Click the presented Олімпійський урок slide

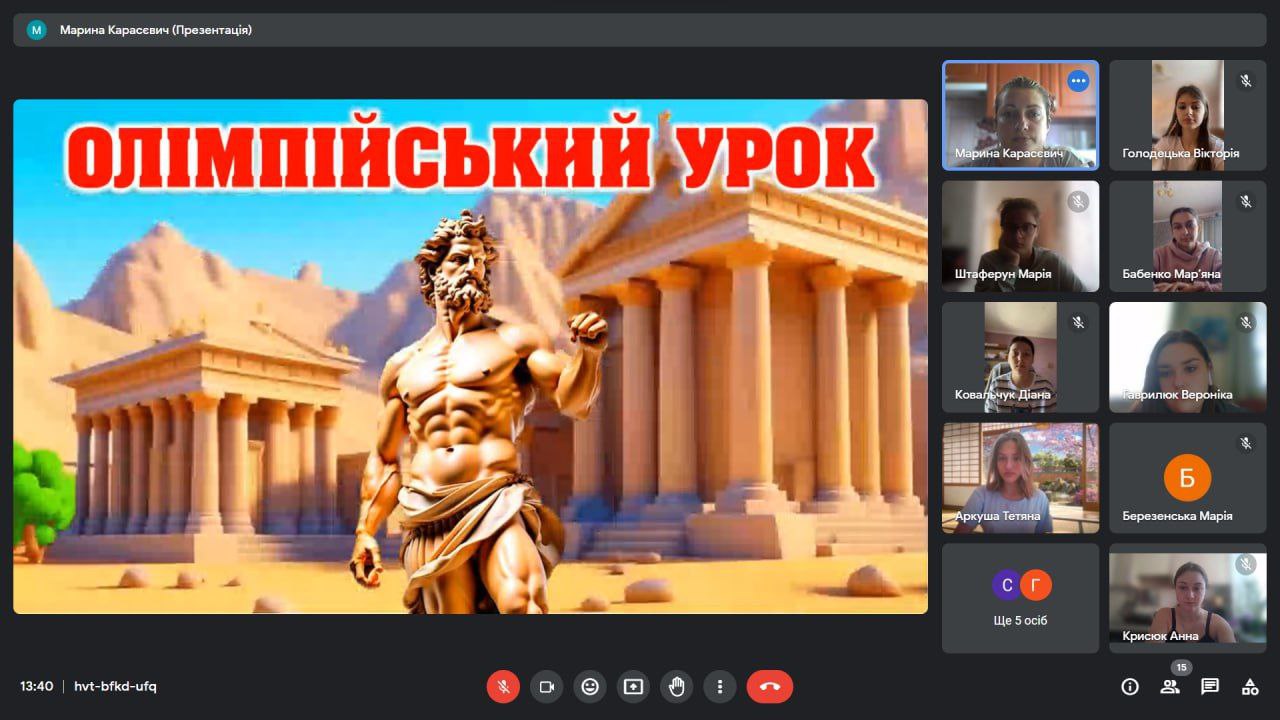coord(470,356)
